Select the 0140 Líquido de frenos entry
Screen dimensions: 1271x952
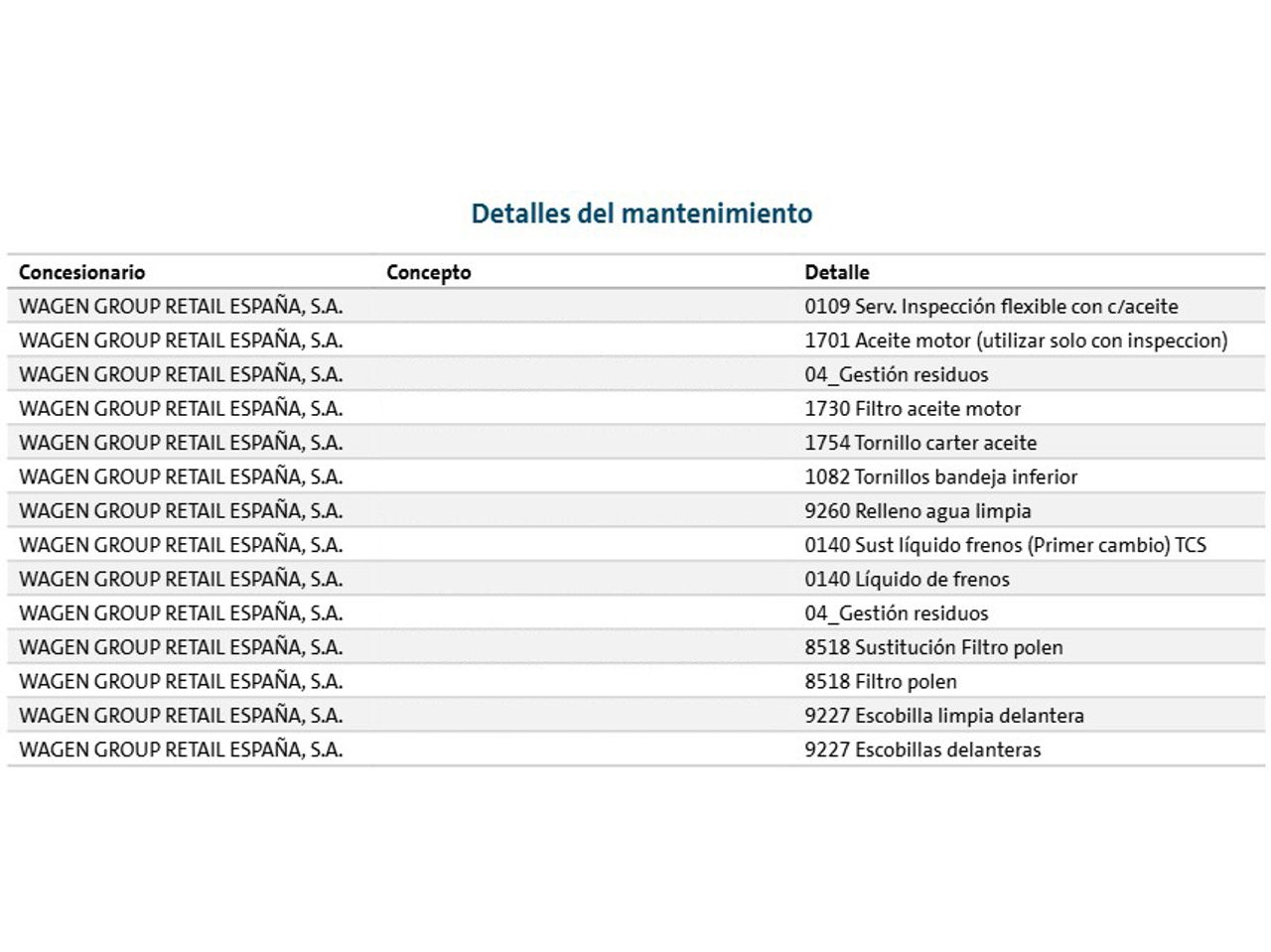(x=907, y=579)
